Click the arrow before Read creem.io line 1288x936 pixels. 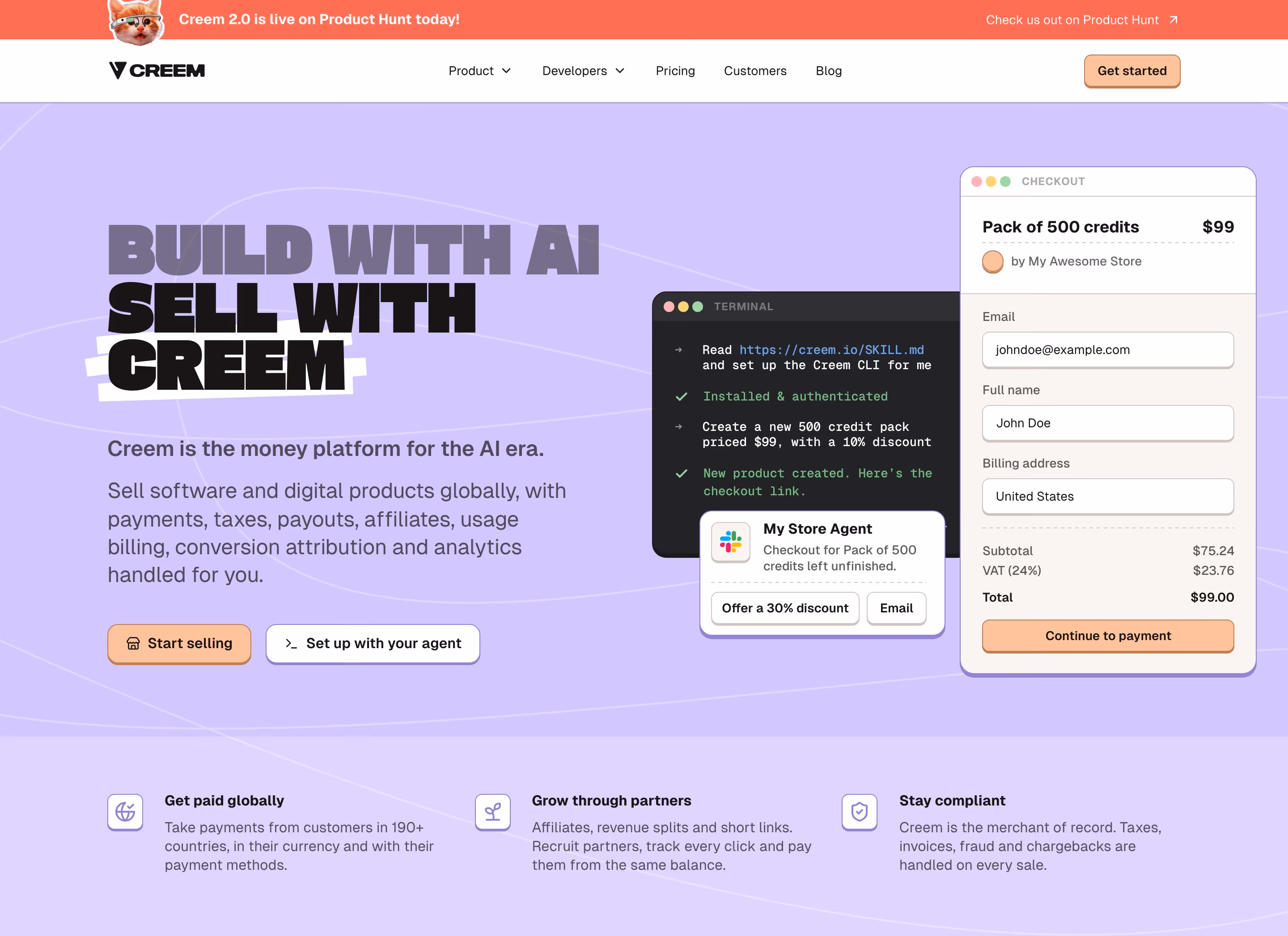[x=678, y=350]
